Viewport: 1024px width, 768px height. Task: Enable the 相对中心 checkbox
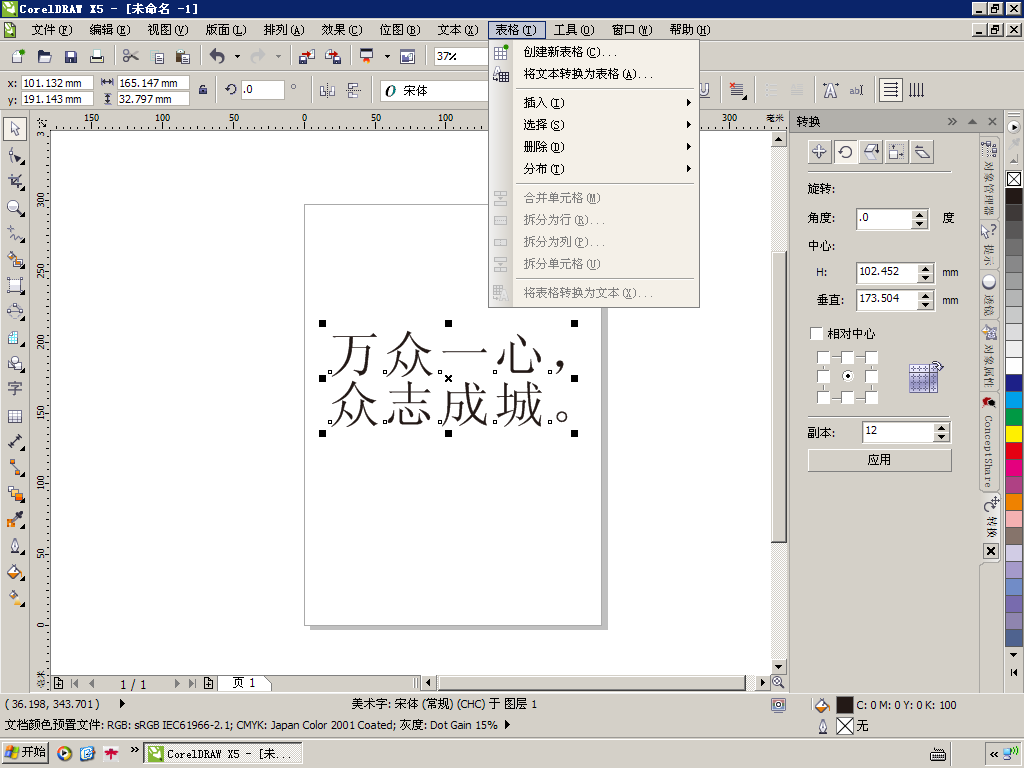coord(816,334)
